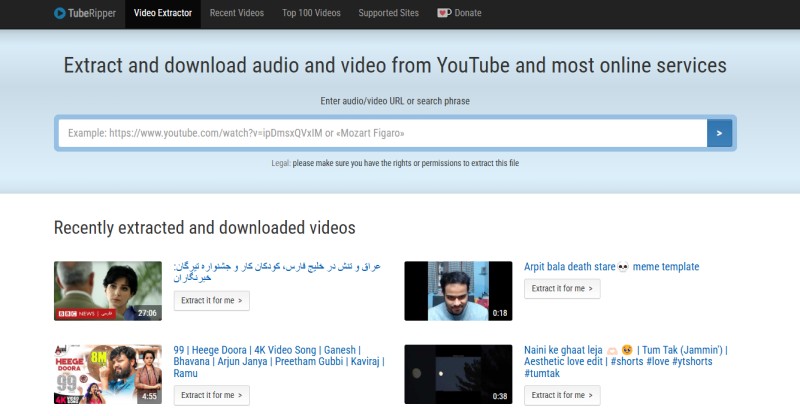800x416 pixels.
Task: Click the Donate heart cup icon
Action: coord(444,13)
